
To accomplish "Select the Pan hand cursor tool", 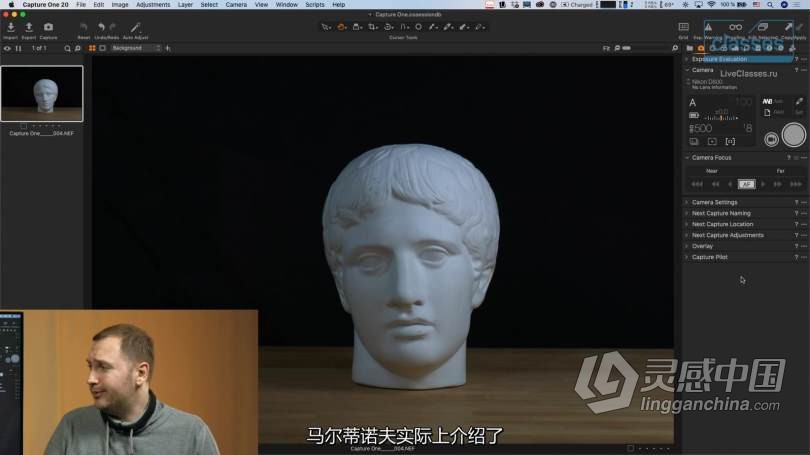I will click(341, 27).
